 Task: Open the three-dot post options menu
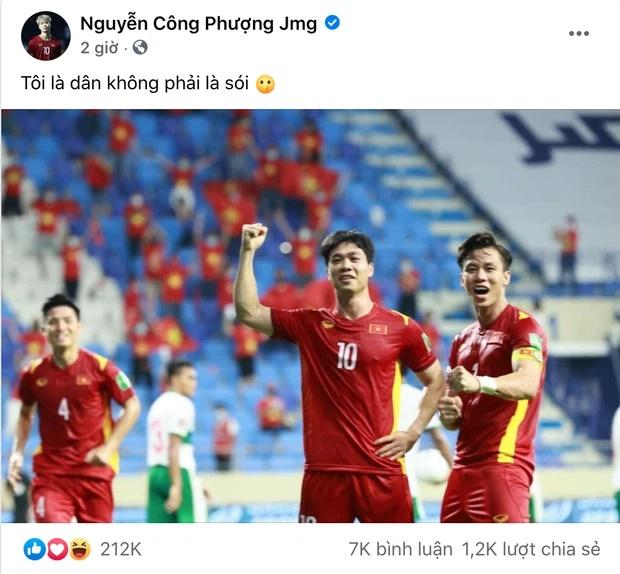[579, 34]
